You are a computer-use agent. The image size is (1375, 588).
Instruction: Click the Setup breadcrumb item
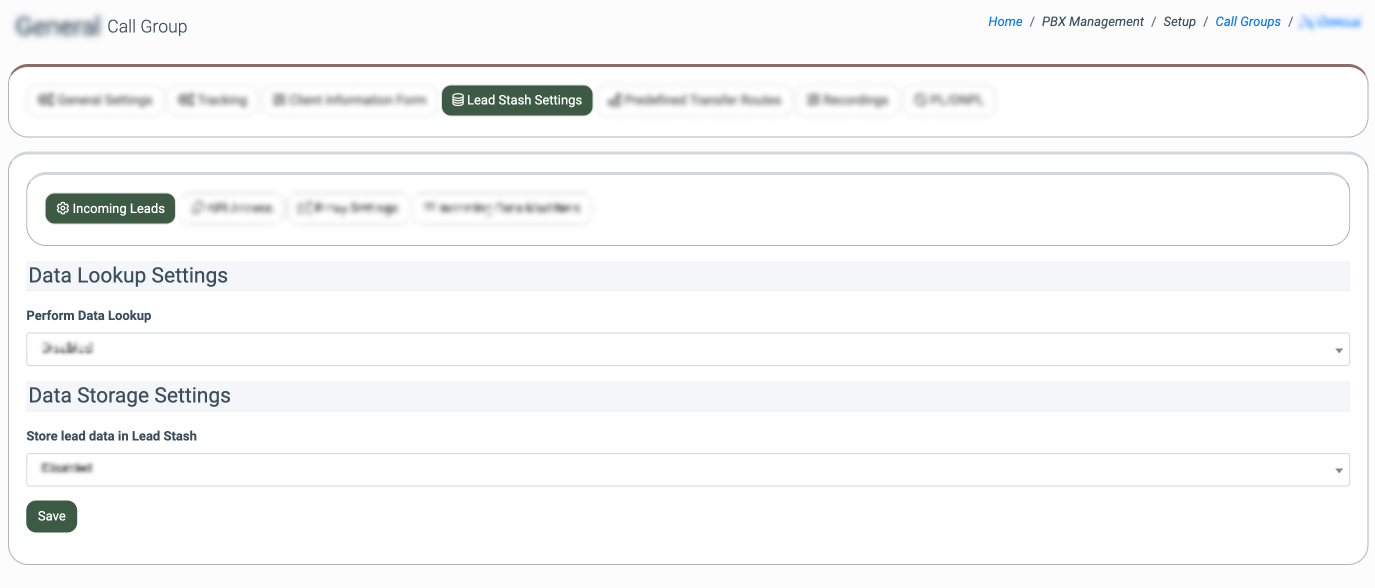1179,22
